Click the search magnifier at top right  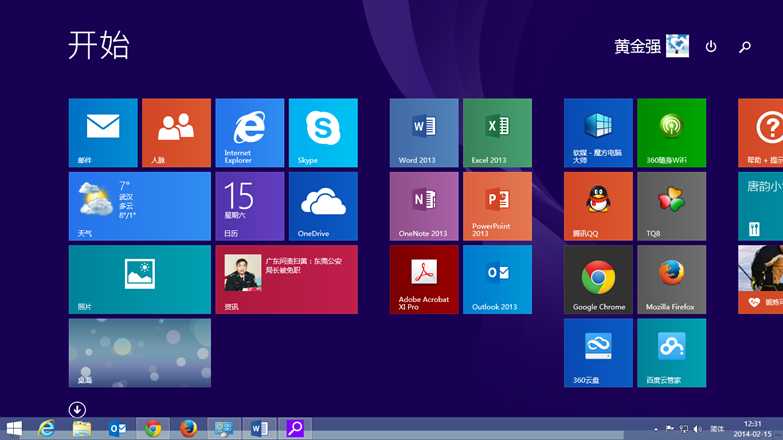click(x=745, y=47)
